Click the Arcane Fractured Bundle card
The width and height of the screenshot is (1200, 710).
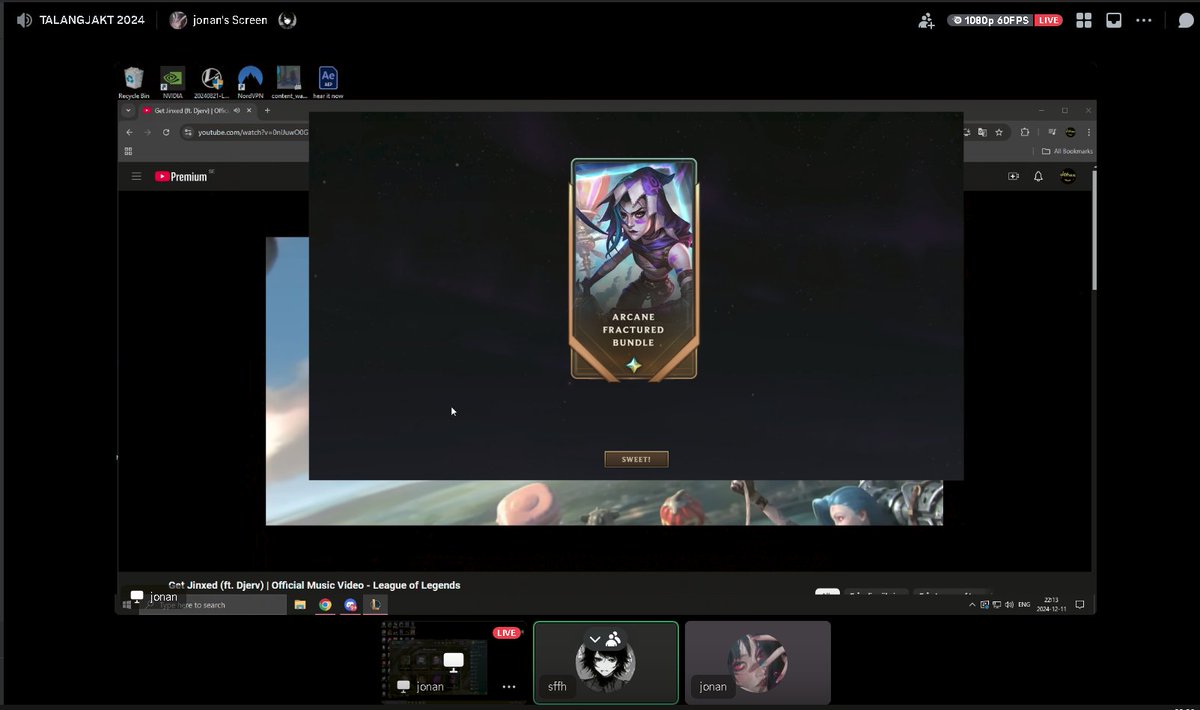tap(634, 268)
